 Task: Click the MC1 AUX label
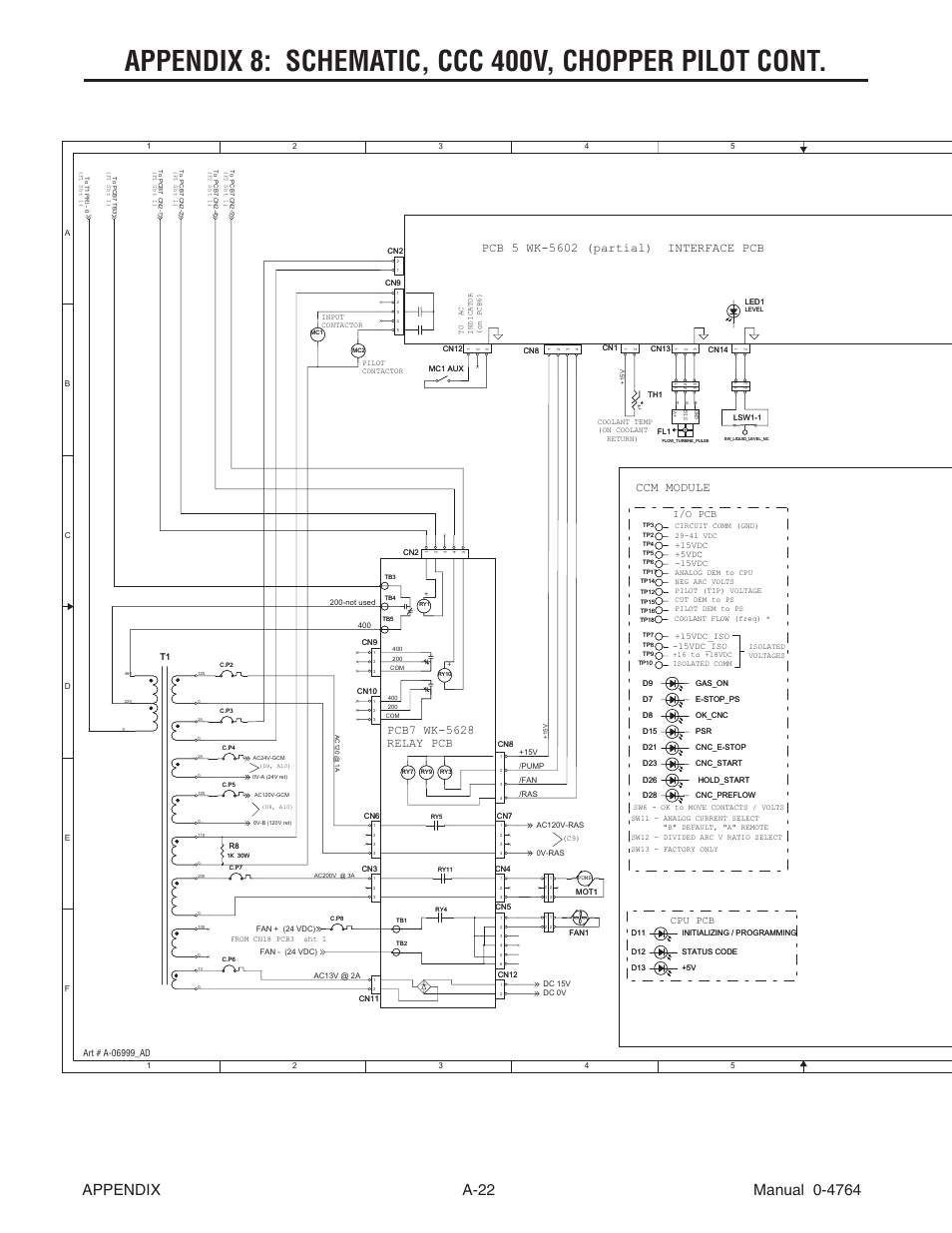[x=446, y=369]
